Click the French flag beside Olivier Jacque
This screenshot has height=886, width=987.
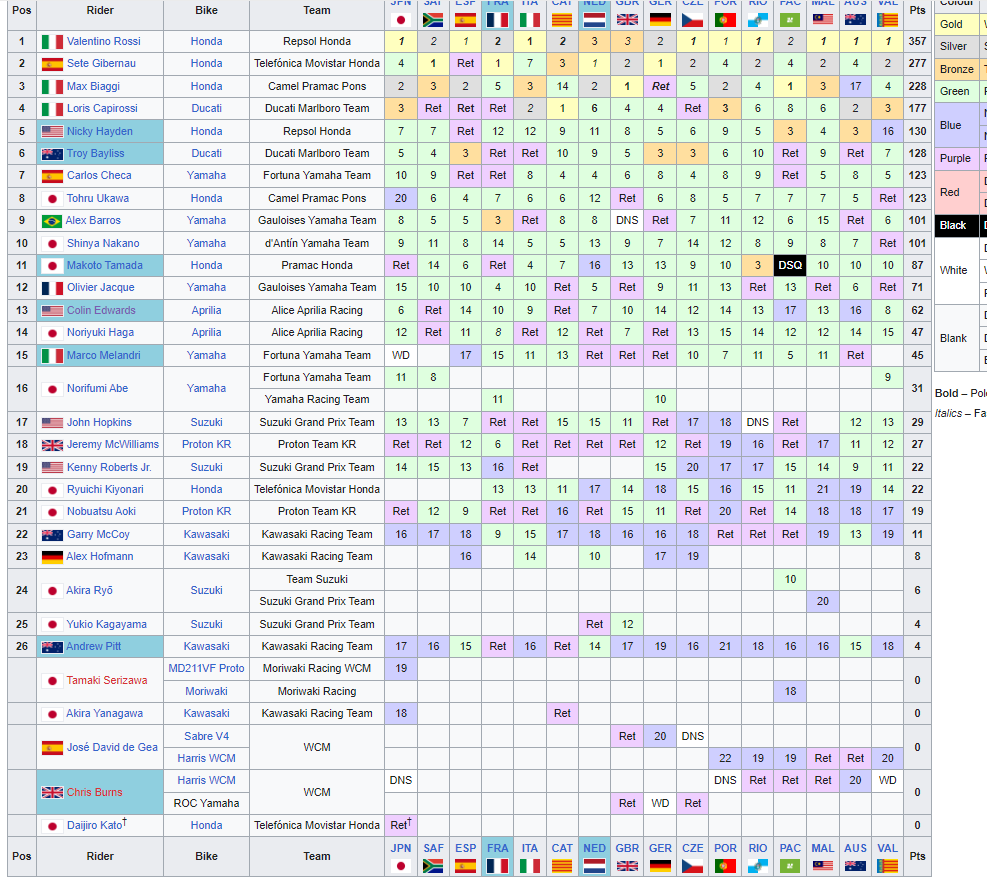[x=52, y=288]
